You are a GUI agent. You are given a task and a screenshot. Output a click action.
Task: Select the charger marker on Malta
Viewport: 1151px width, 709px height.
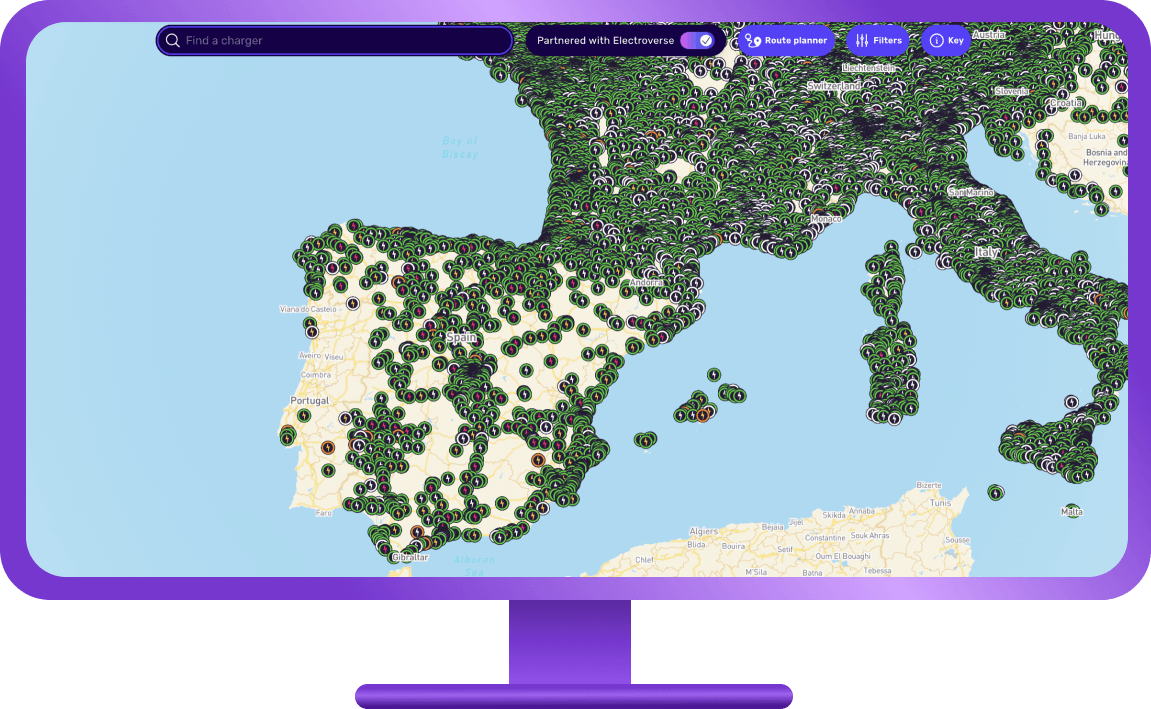pyautogui.click(x=1071, y=509)
